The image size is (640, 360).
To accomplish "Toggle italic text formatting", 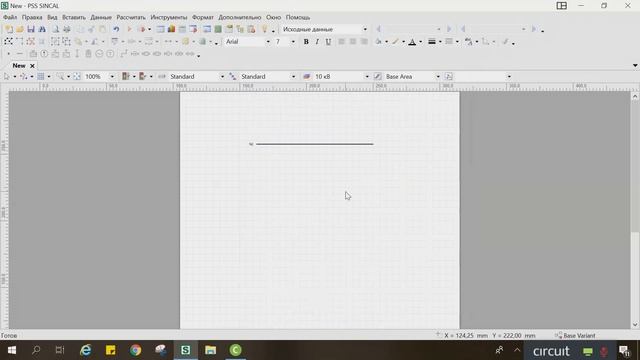I will pos(317,42).
